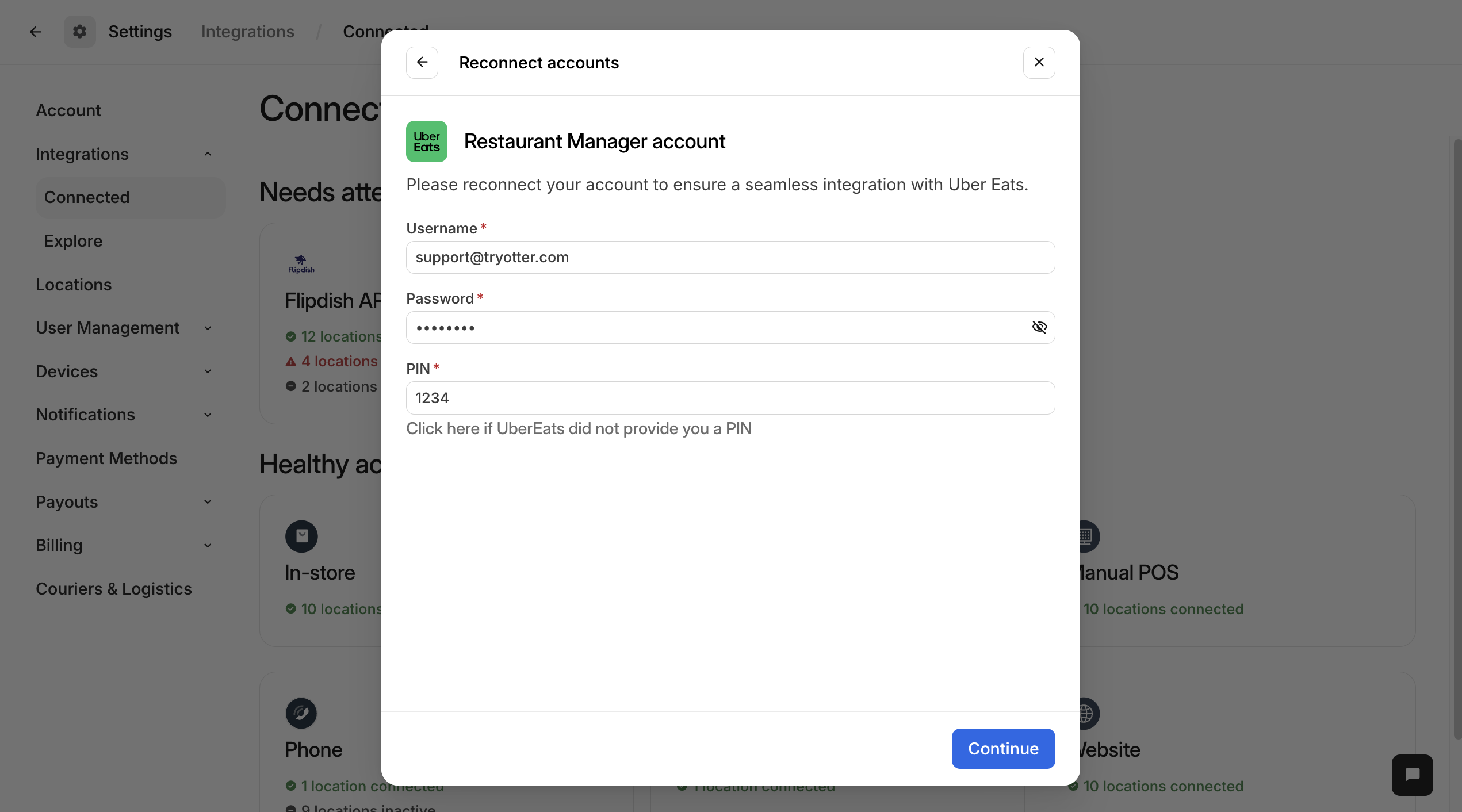The width and height of the screenshot is (1462, 812).
Task: Click the Flipdish logo icon
Action: pos(301,264)
